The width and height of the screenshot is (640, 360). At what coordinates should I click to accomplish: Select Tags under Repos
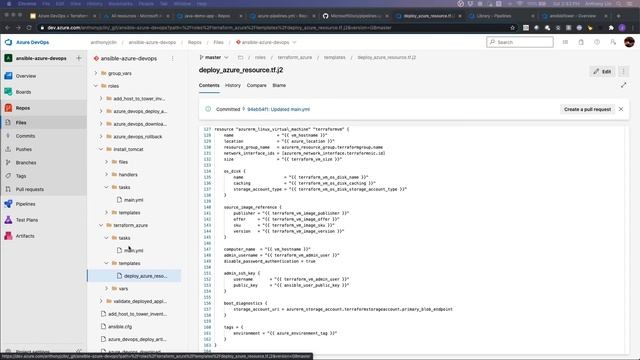click(21, 176)
